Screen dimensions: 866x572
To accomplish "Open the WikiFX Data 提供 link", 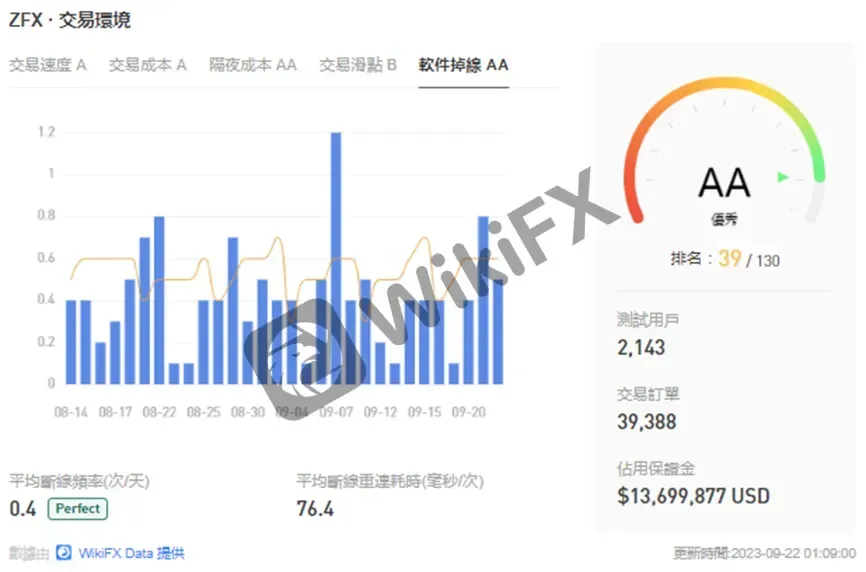I will click(x=131, y=553).
